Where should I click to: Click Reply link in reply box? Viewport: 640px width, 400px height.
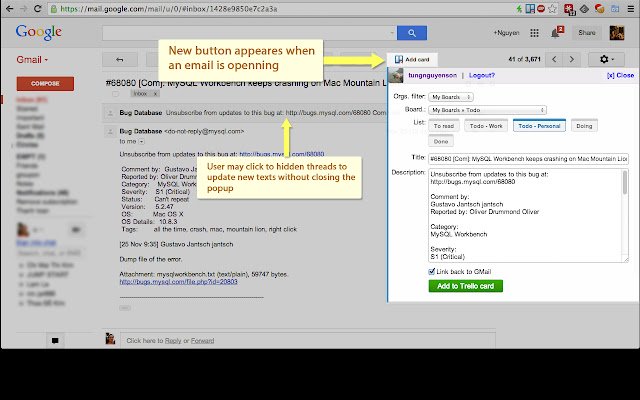click(x=173, y=340)
